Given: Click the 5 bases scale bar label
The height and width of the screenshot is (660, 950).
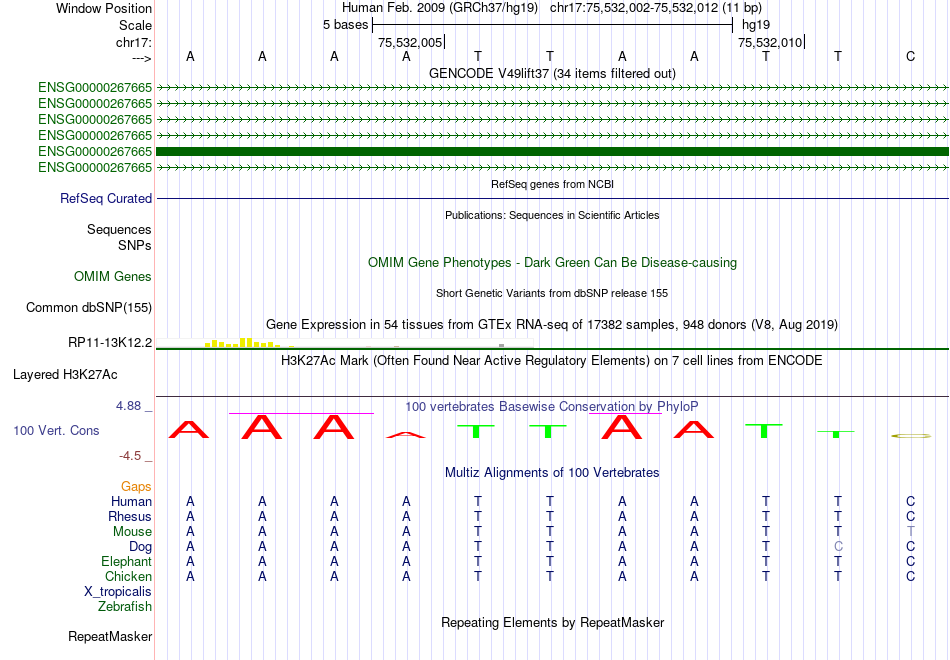Looking at the screenshot, I should (x=345, y=25).
